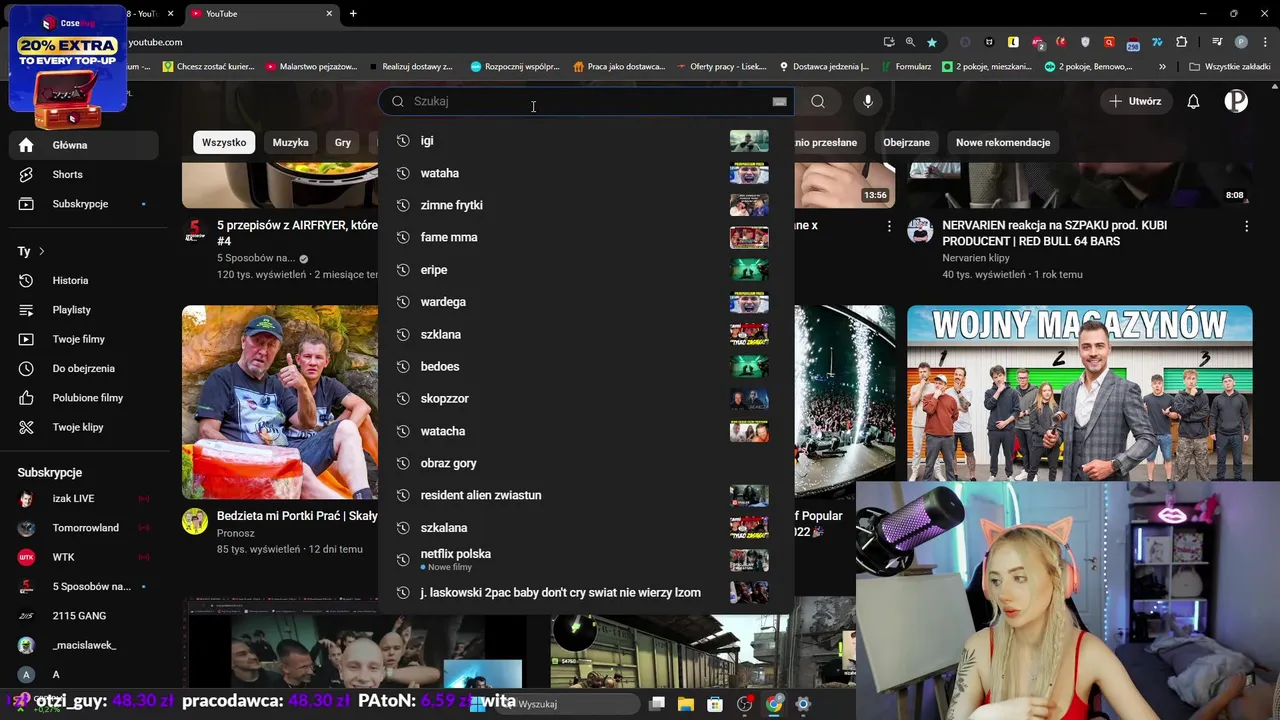Choose search suggestion 'igi'

586,141
